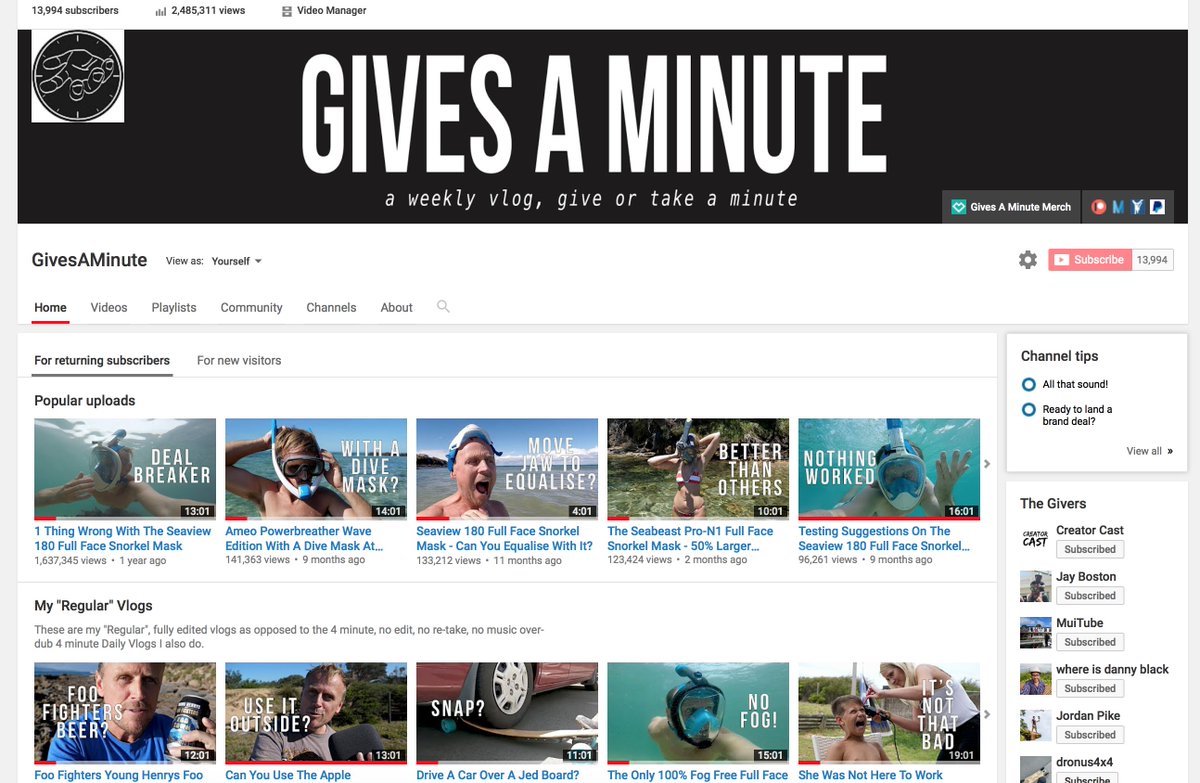Click the blue M icon in banner
This screenshot has width=1200, height=783.
(1119, 207)
